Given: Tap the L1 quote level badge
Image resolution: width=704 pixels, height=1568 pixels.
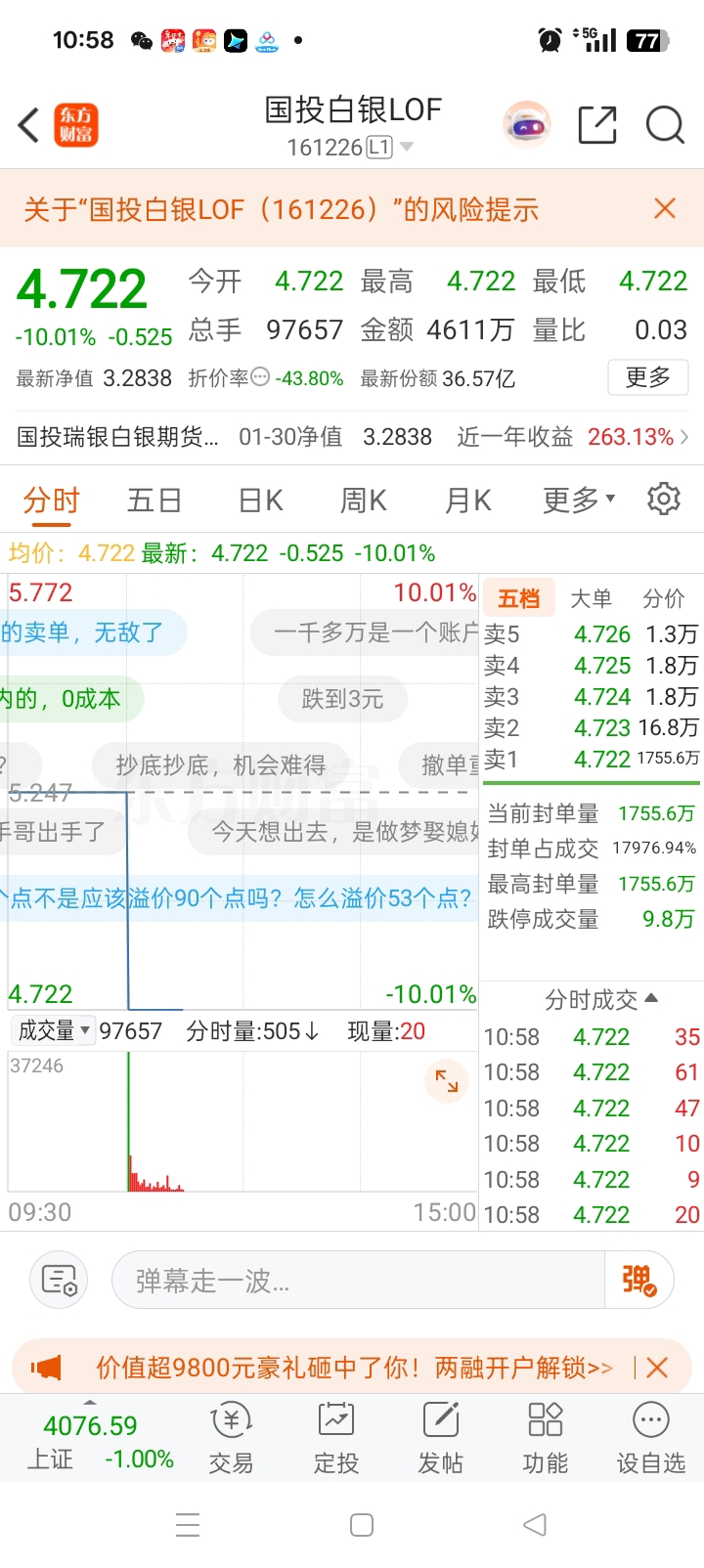Looking at the screenshot, I should 379,148.
